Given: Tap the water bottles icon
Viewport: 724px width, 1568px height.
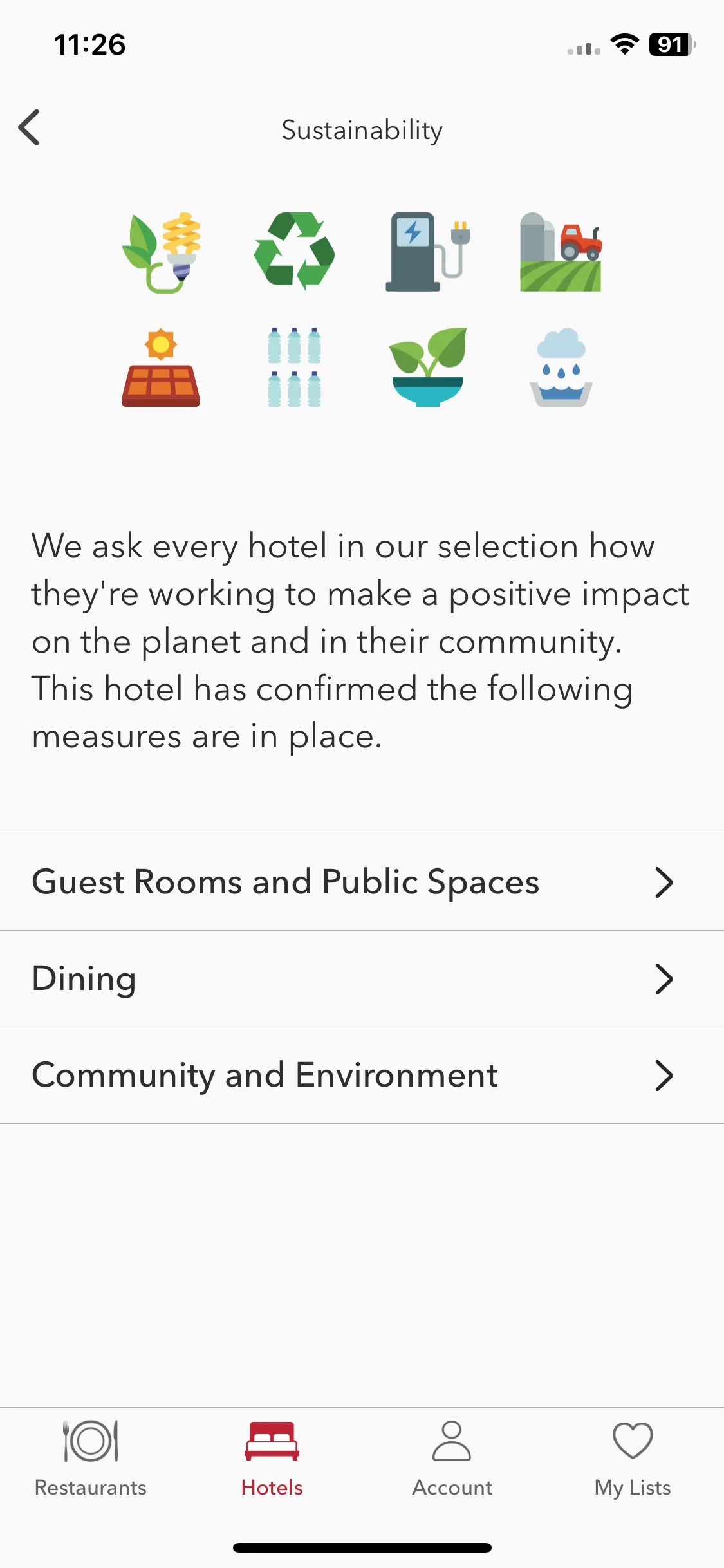Looking at the screenshot, I should pos(294,368).
